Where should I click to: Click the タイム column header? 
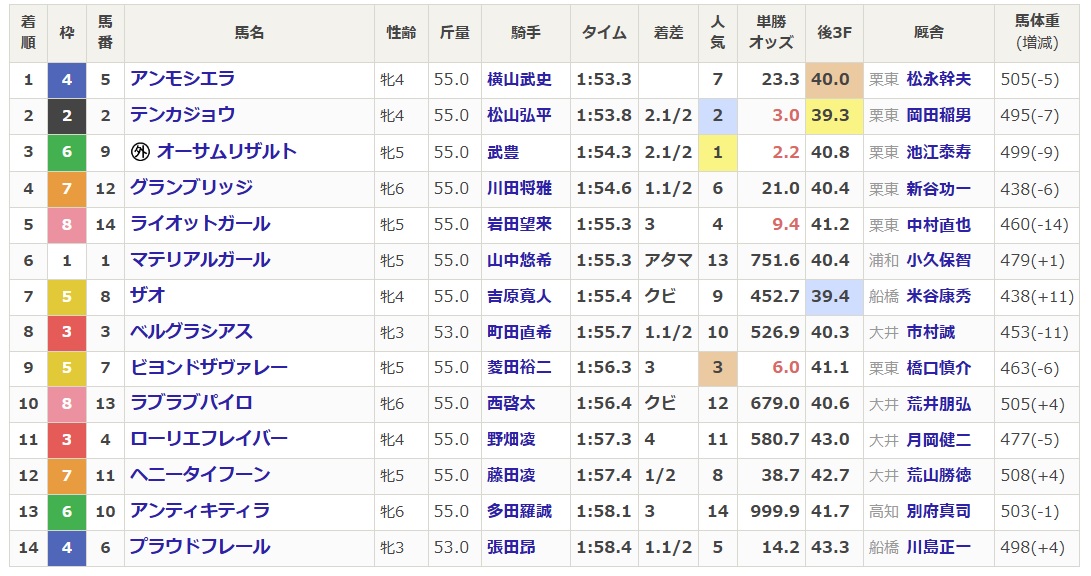604,33
